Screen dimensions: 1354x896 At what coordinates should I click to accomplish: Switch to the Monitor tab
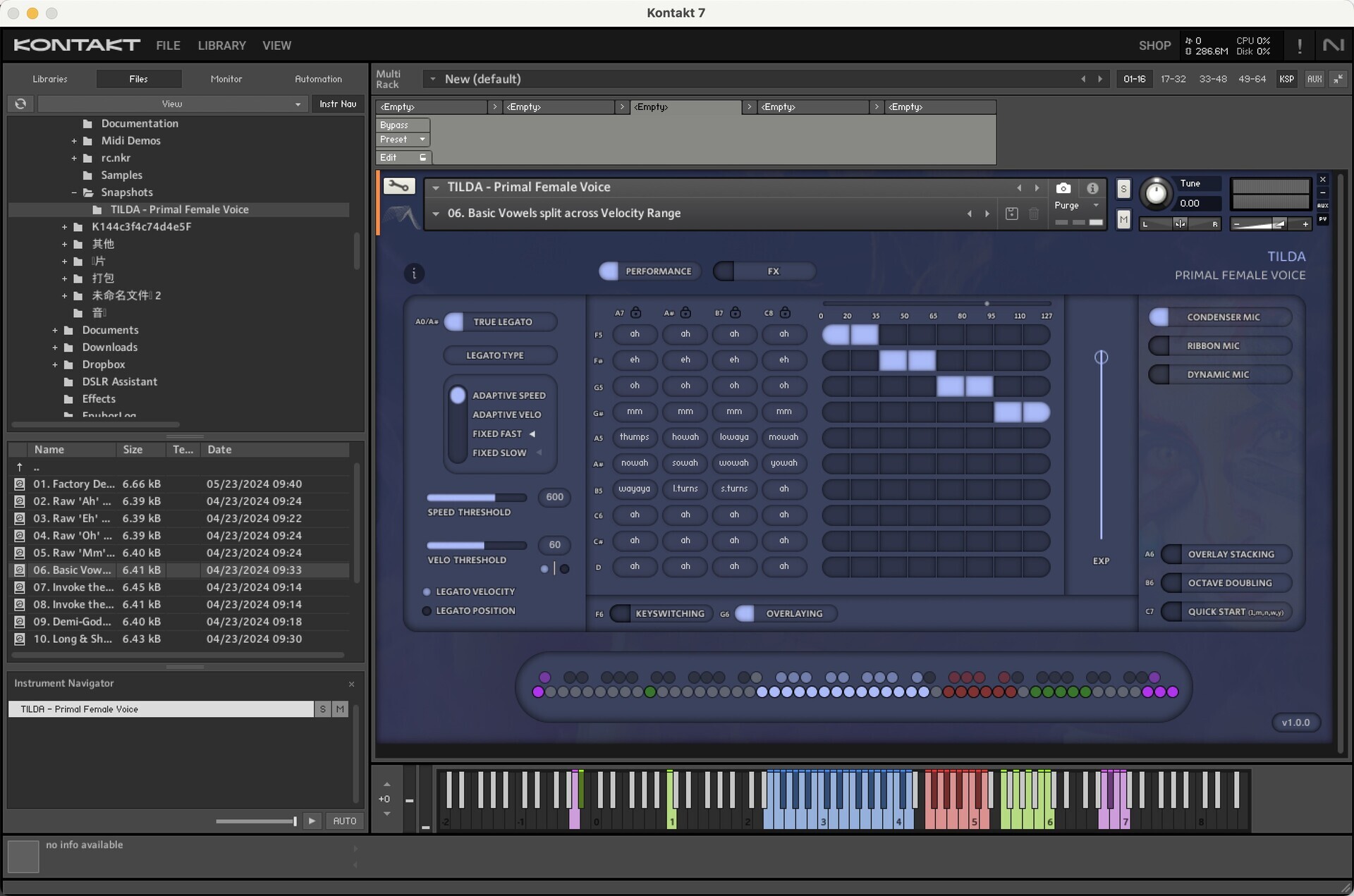[x=226, y=79]
